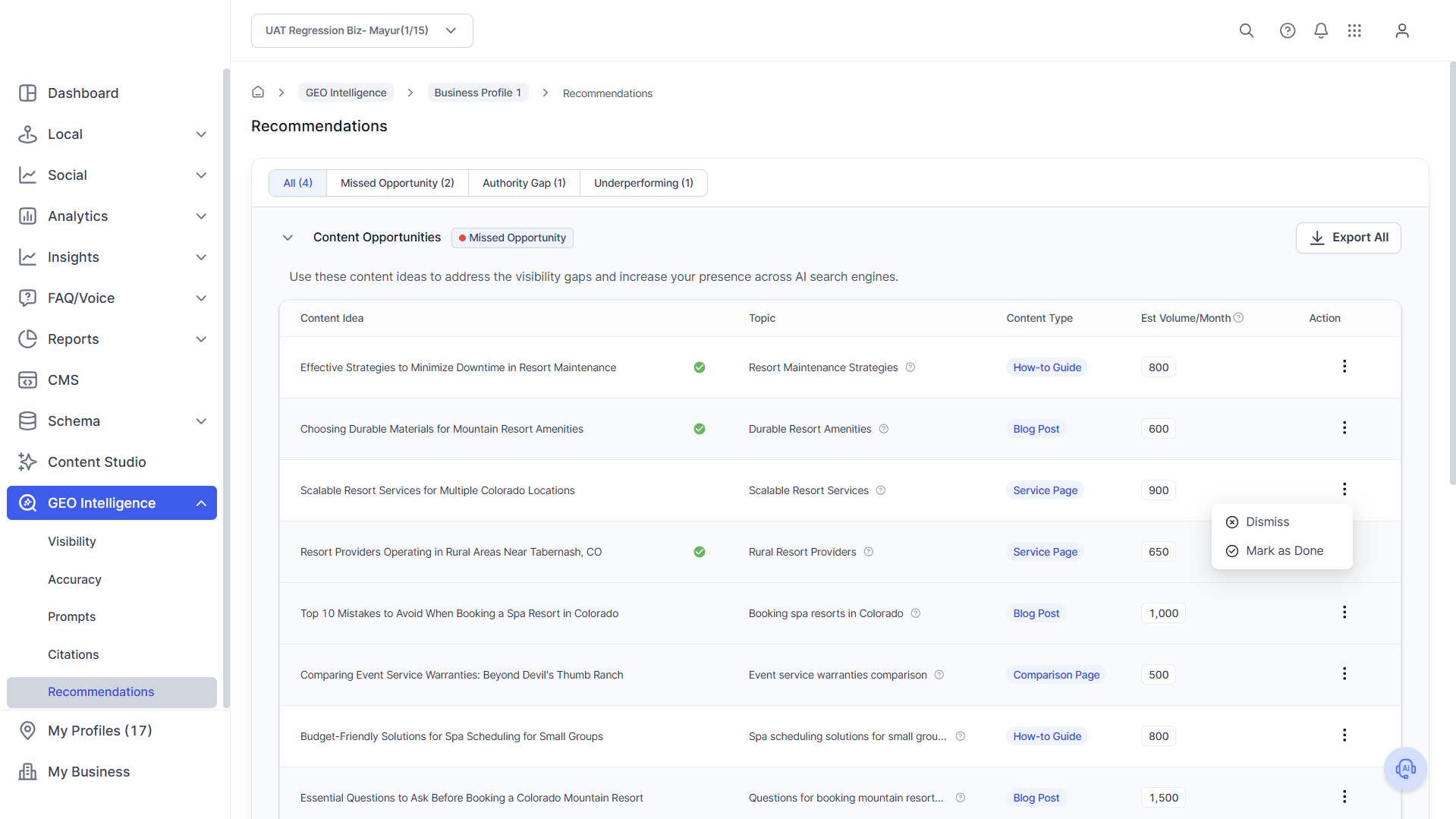1456x819 pixels.
Task: Click the Export All button
Action: [x=1348, y=238]
